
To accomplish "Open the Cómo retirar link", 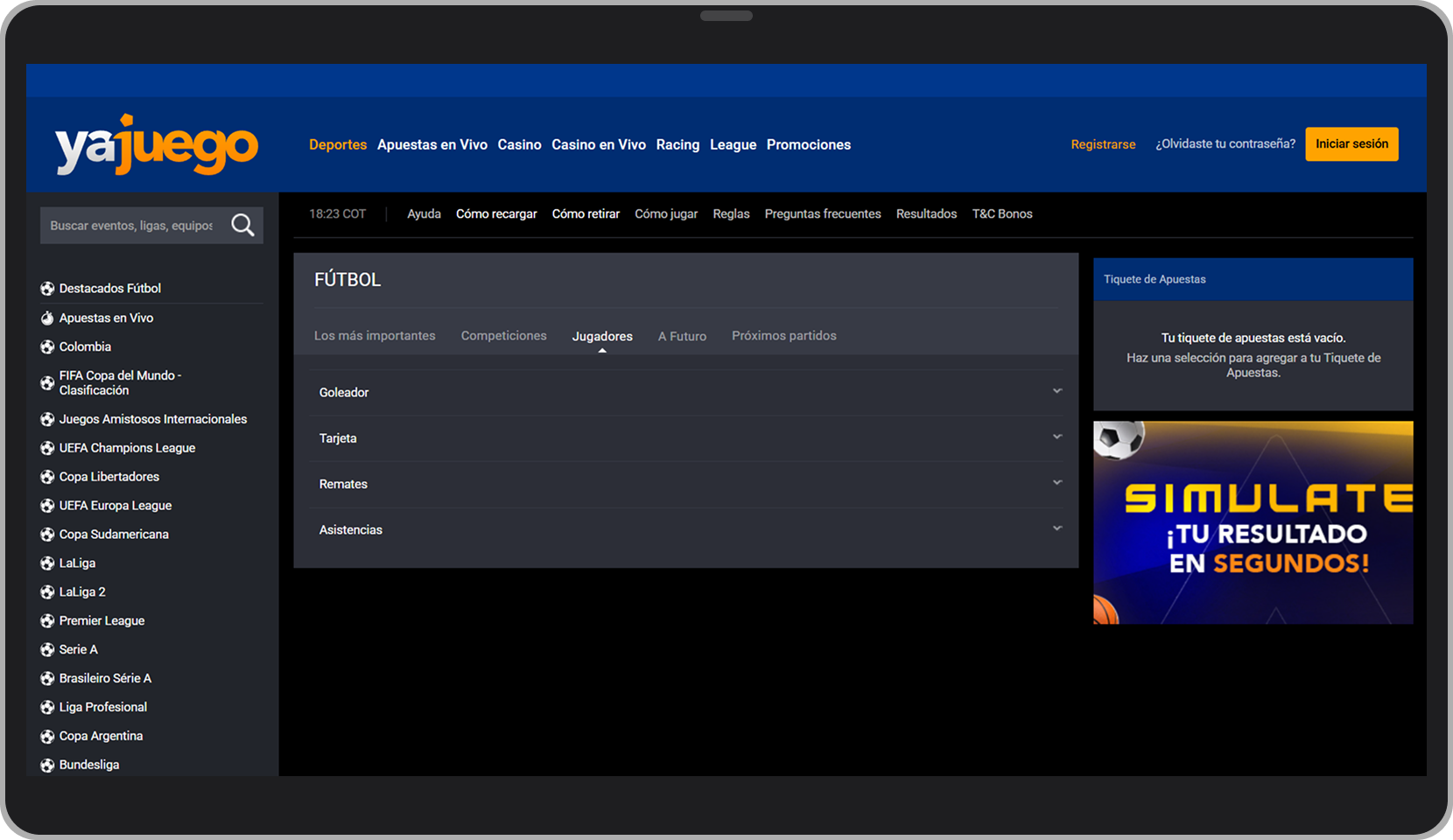I will point(586,214).
